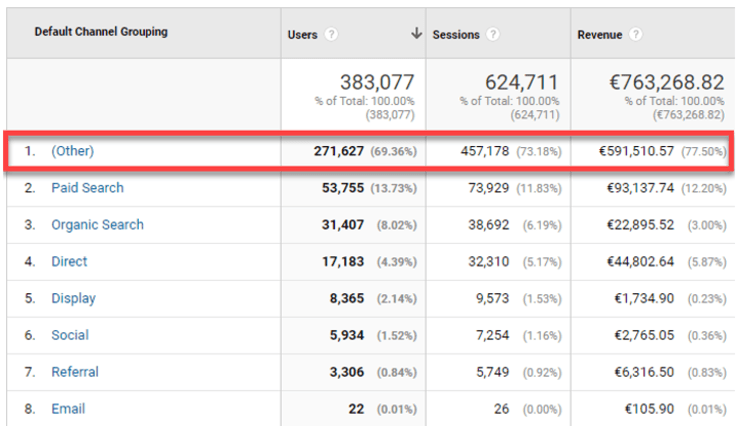This screenshot has width=736, height=426.
Task: Select Direct revenue €44,802.64
Action: pos(640,261)
